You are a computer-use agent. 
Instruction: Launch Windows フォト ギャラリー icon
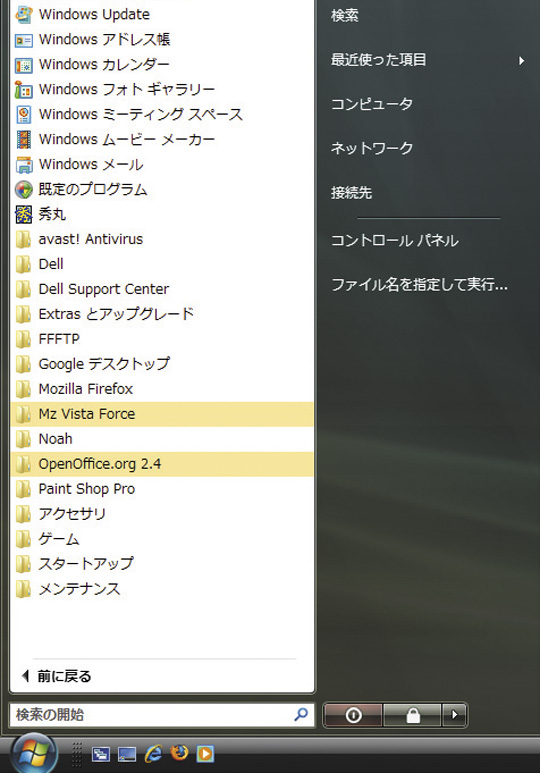(x=24, y=90)
